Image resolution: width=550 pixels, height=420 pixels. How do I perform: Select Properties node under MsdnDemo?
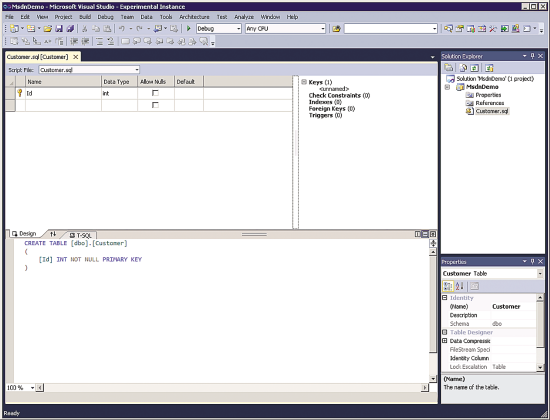(488, 95)
